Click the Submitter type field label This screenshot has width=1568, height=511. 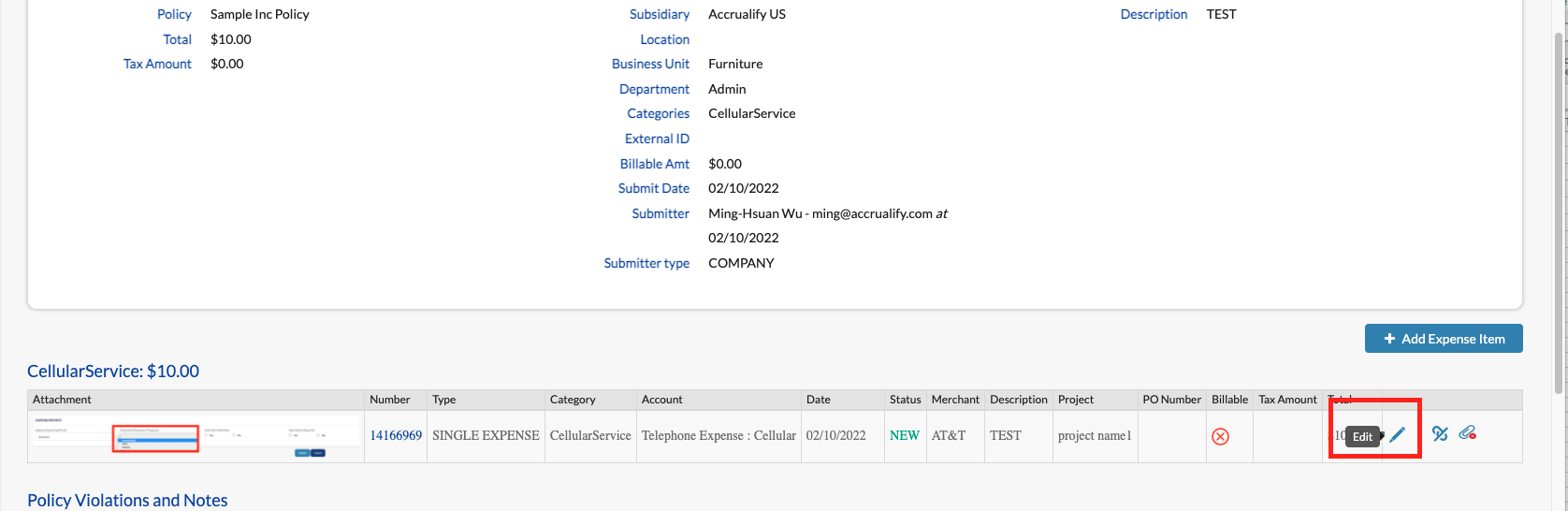(x=646, y=263)
